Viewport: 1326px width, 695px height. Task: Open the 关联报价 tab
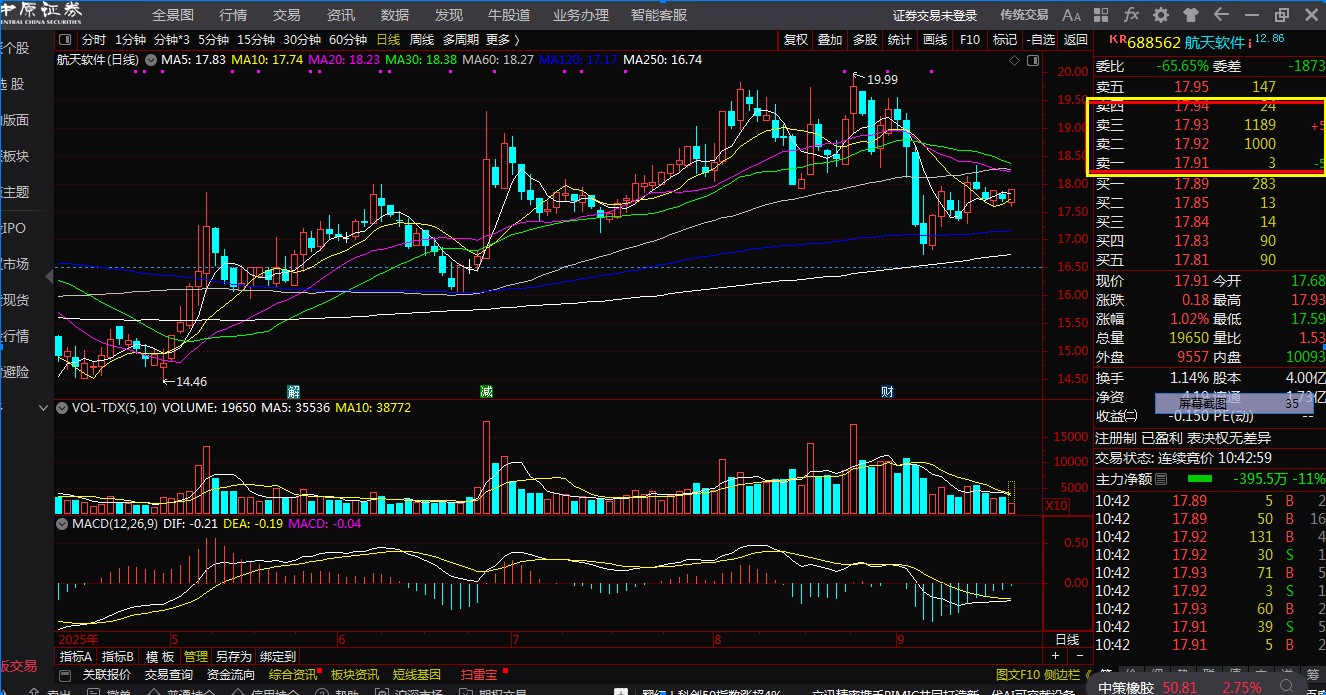107,675
